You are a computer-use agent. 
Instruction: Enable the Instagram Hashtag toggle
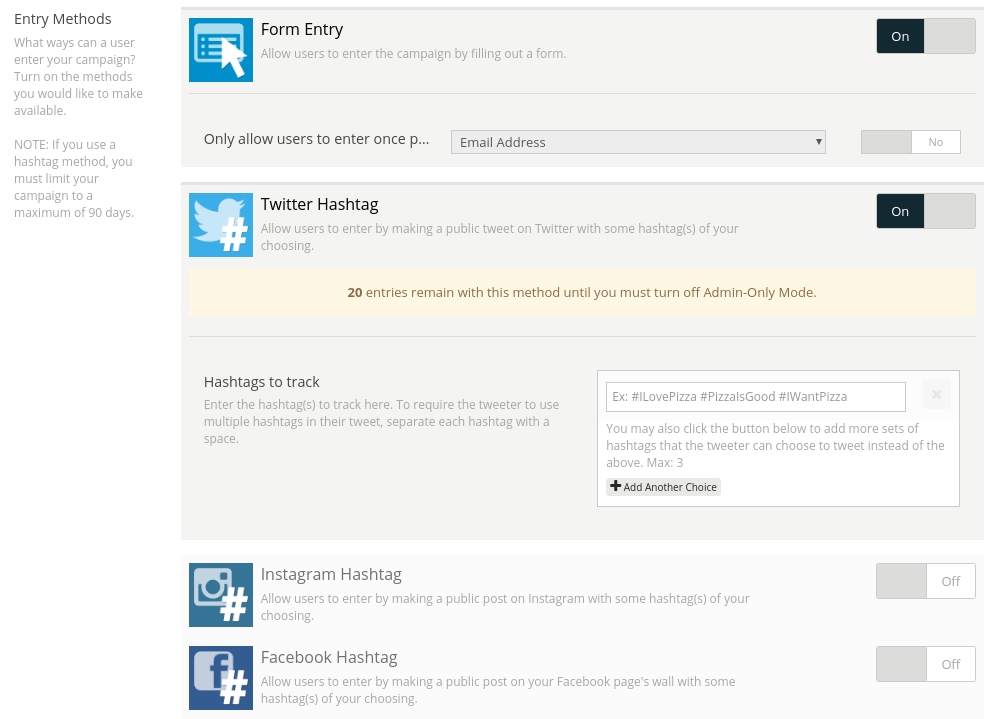click(x=925, y=581)
